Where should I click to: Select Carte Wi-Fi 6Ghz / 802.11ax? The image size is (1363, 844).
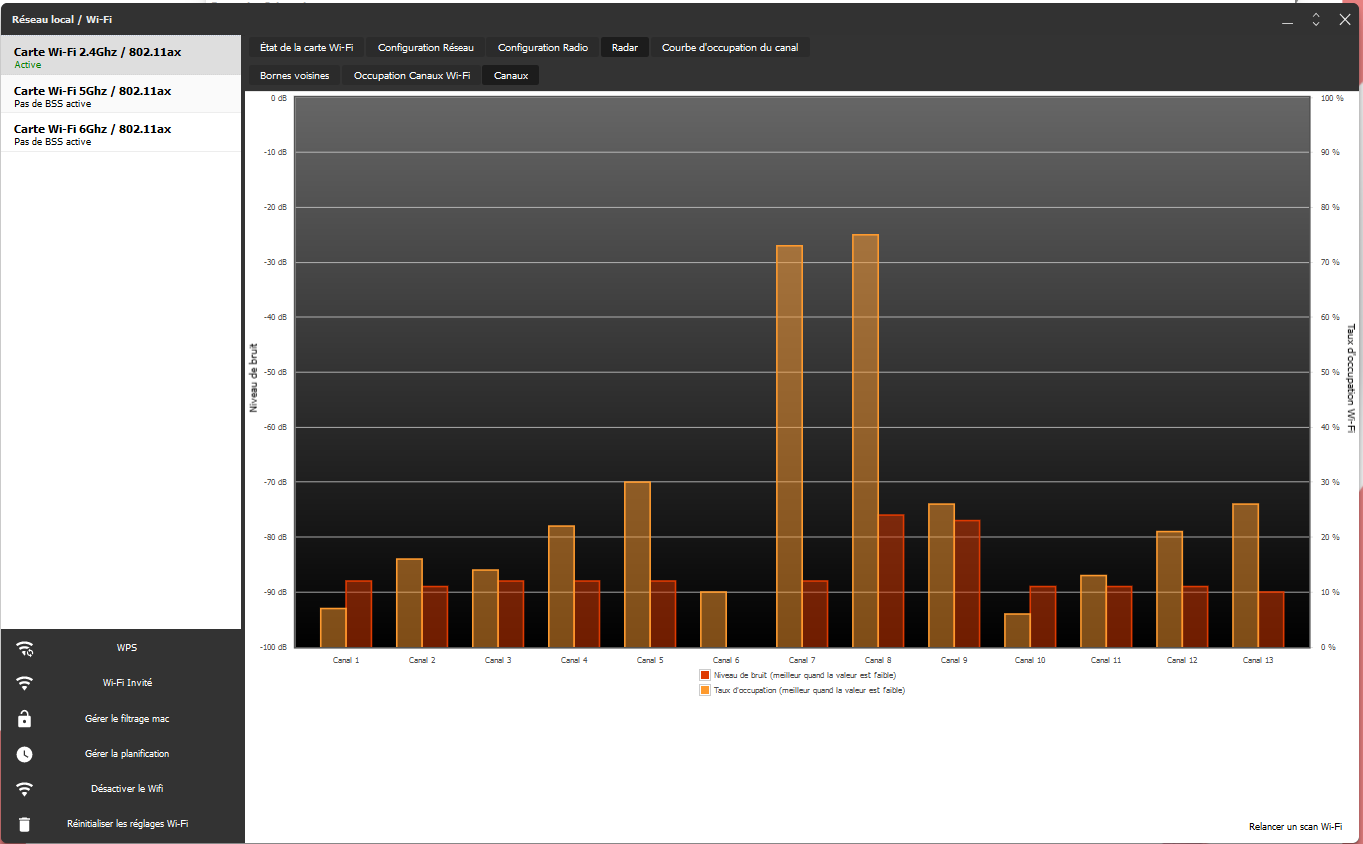[121, 134]
